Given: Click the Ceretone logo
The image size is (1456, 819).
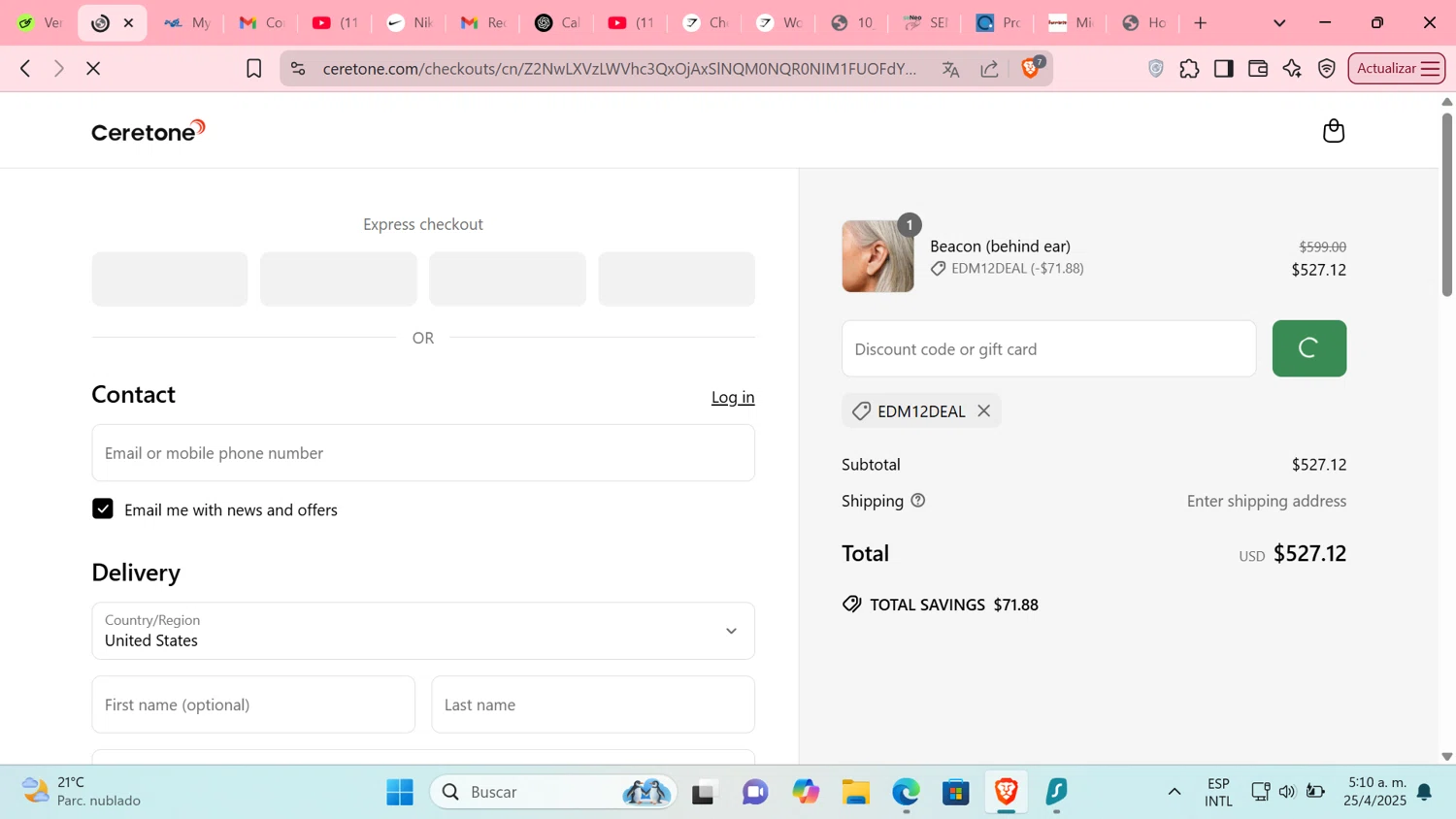Looking at the screenshot, I should [x=149, y=131].
